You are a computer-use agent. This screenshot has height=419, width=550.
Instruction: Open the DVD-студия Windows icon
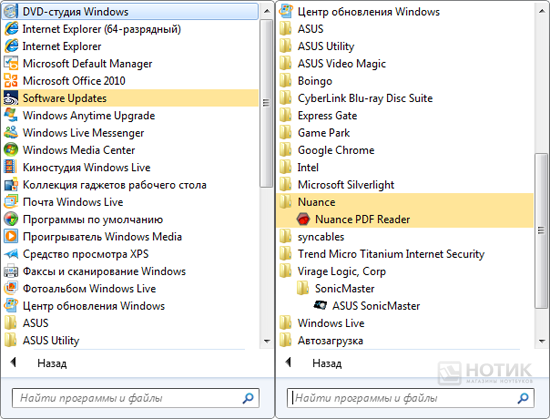(x=11, y=12)
